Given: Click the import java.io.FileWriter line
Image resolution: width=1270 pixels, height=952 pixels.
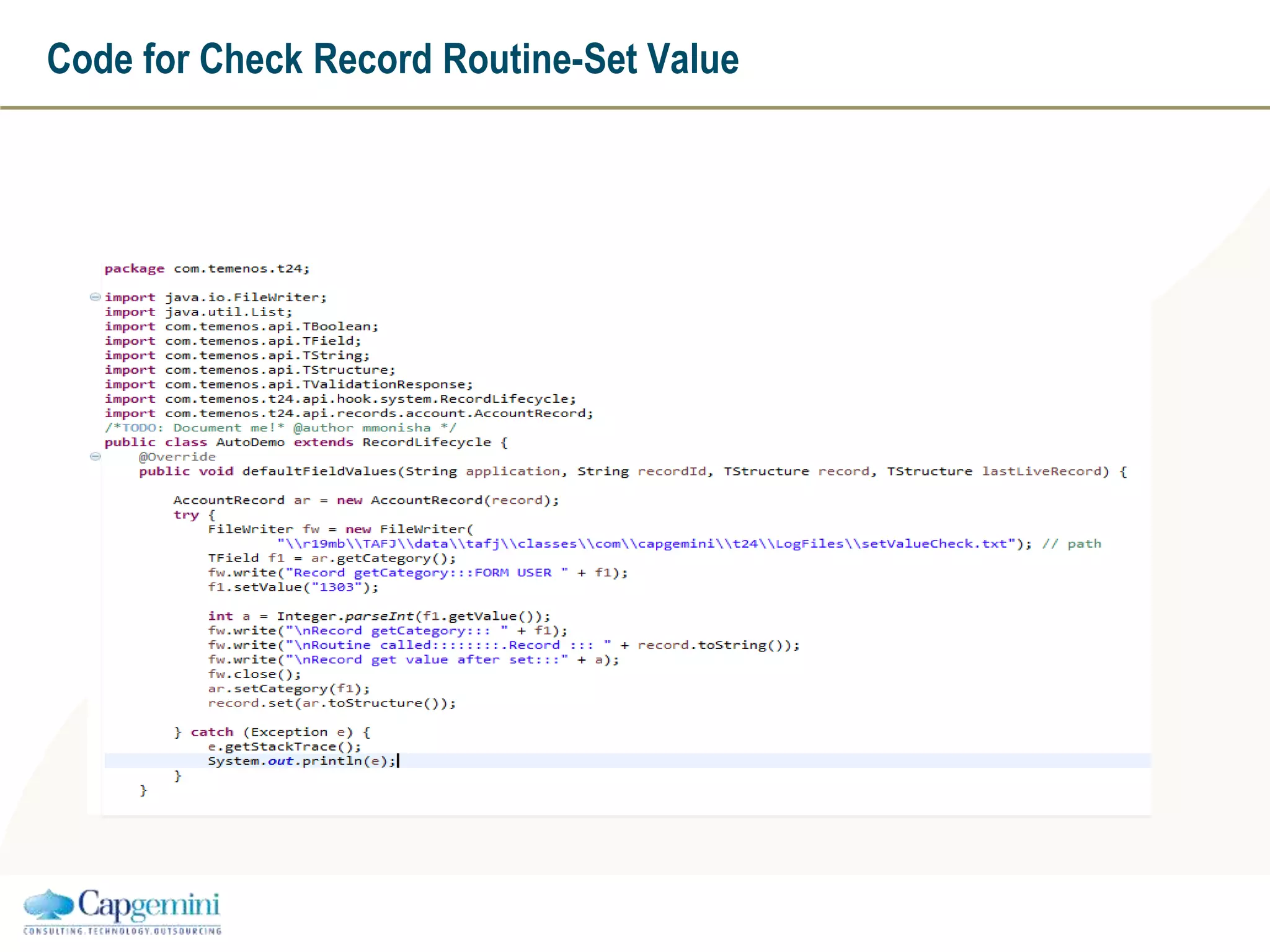Looking at the screenshot, I should (x=215, y=297).
